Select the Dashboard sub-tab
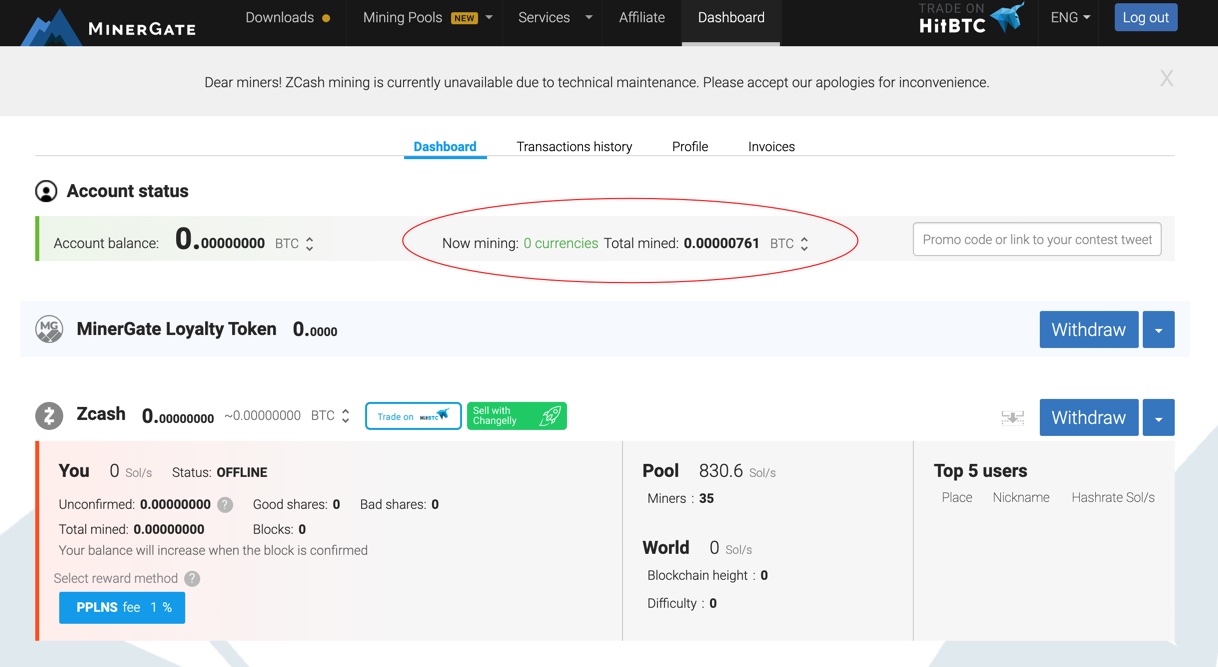Viewport: 1218px width, 667px height. [445, 147]
